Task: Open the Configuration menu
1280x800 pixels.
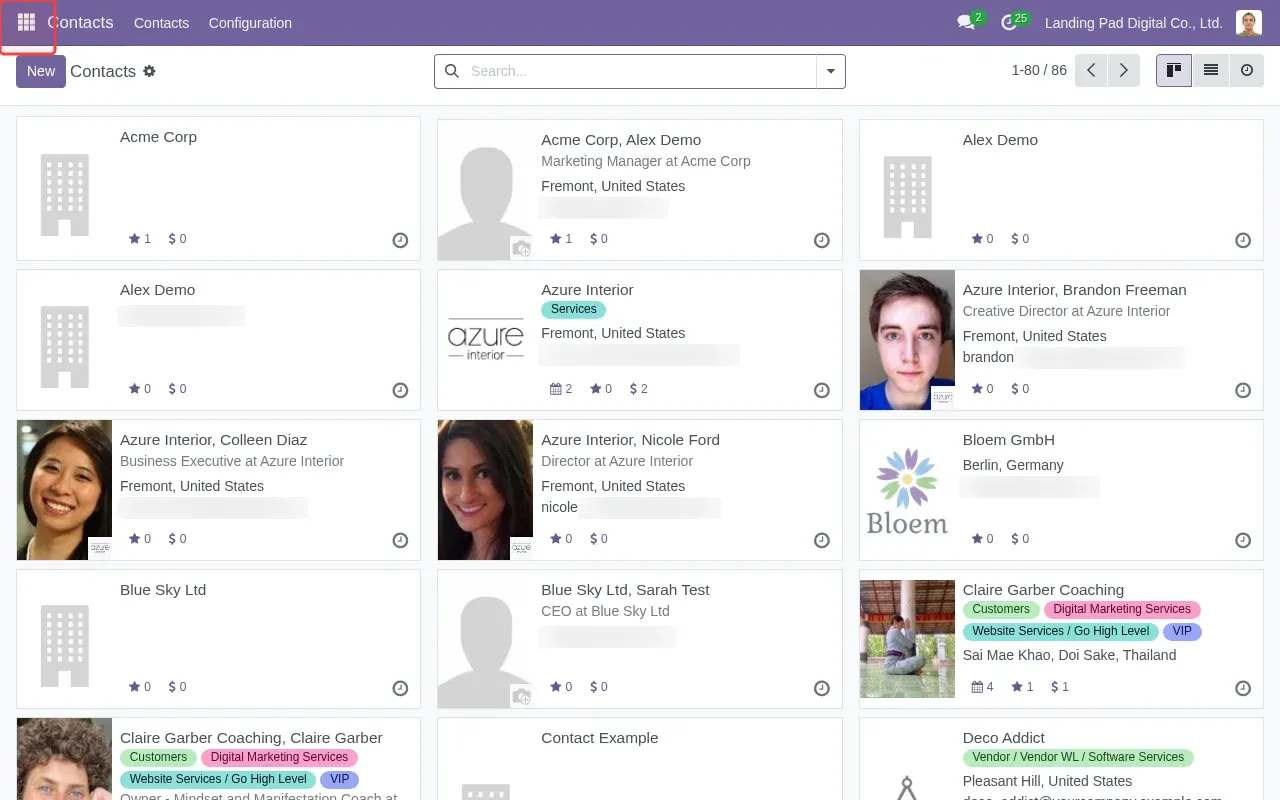Action: [250, 23]
